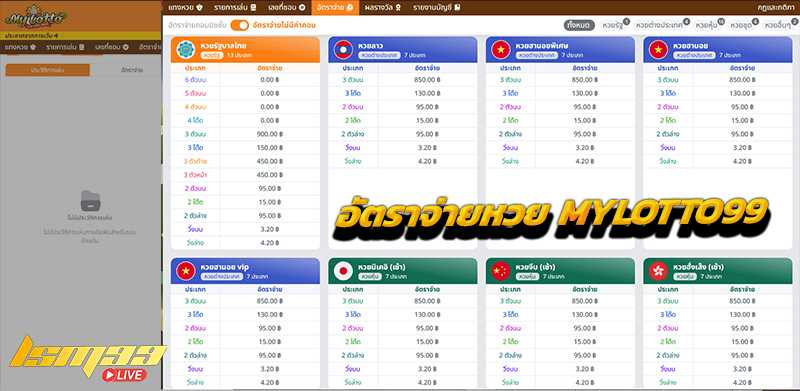Open รายการเล่น in the top bar
The width and height of the screenshot is (800, 391).
pos(236,8)
